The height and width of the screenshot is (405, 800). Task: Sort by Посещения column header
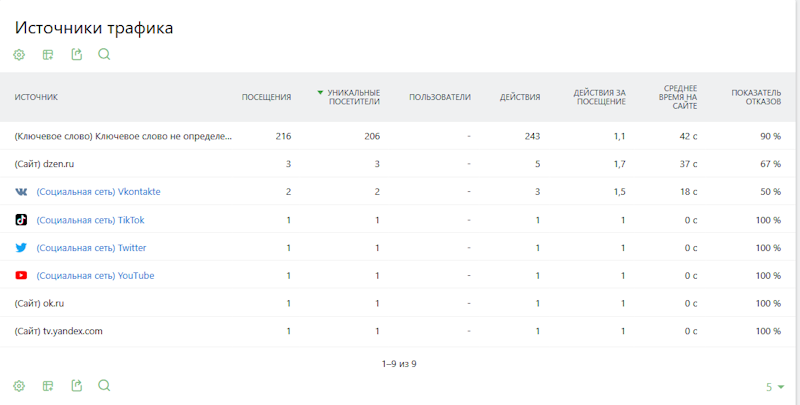(x=266, y=97)
